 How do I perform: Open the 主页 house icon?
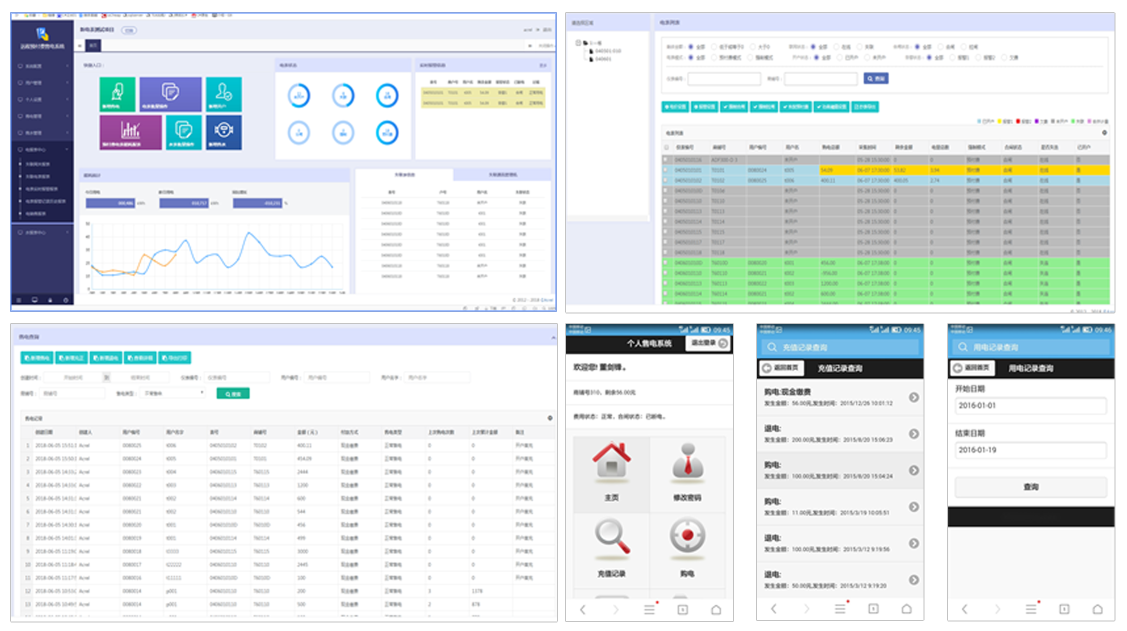point(610,465)
